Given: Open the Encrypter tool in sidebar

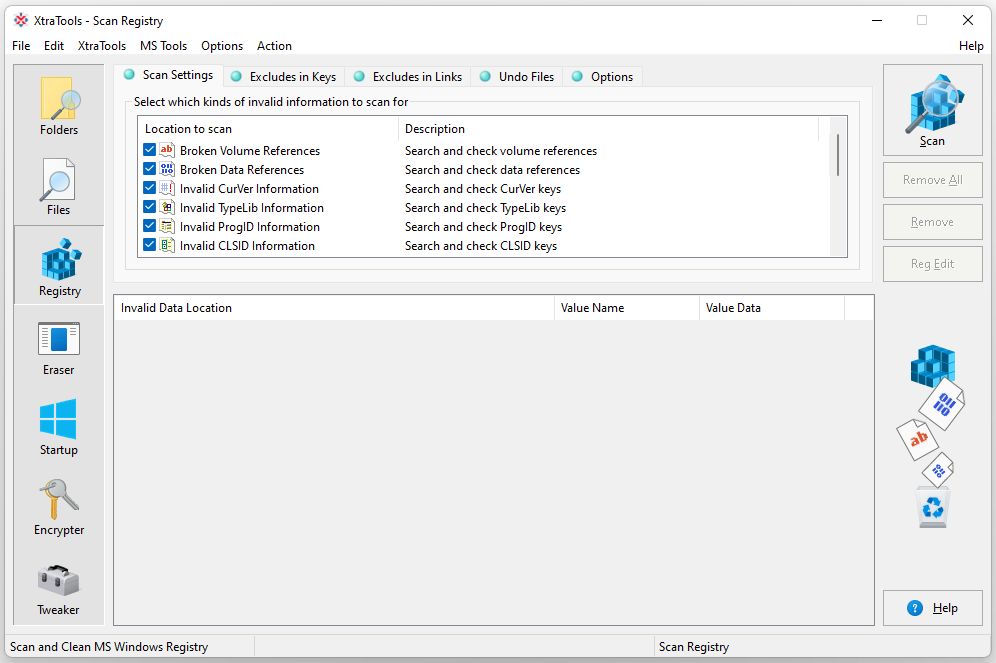Looking at the screenshot, I should coord(59,507).
